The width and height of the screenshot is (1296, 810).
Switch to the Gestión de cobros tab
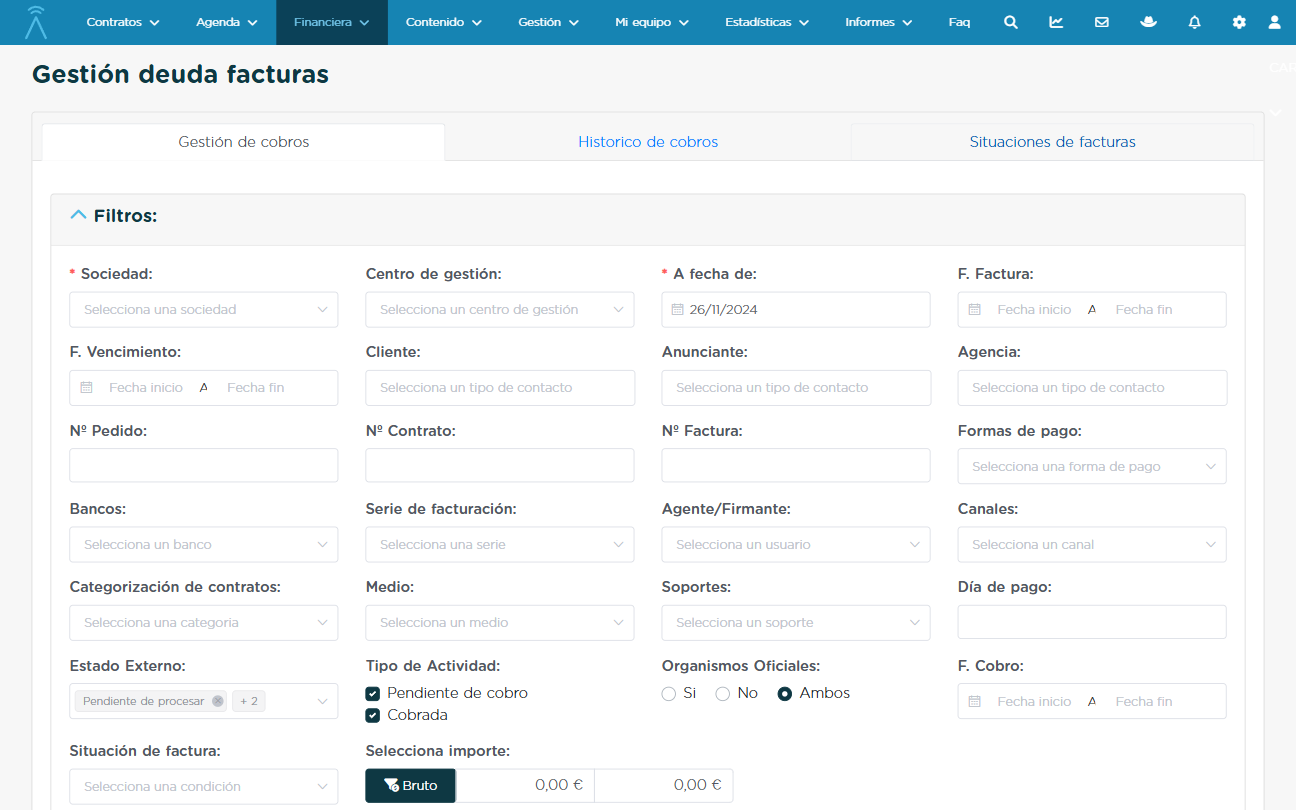point(244,142)
